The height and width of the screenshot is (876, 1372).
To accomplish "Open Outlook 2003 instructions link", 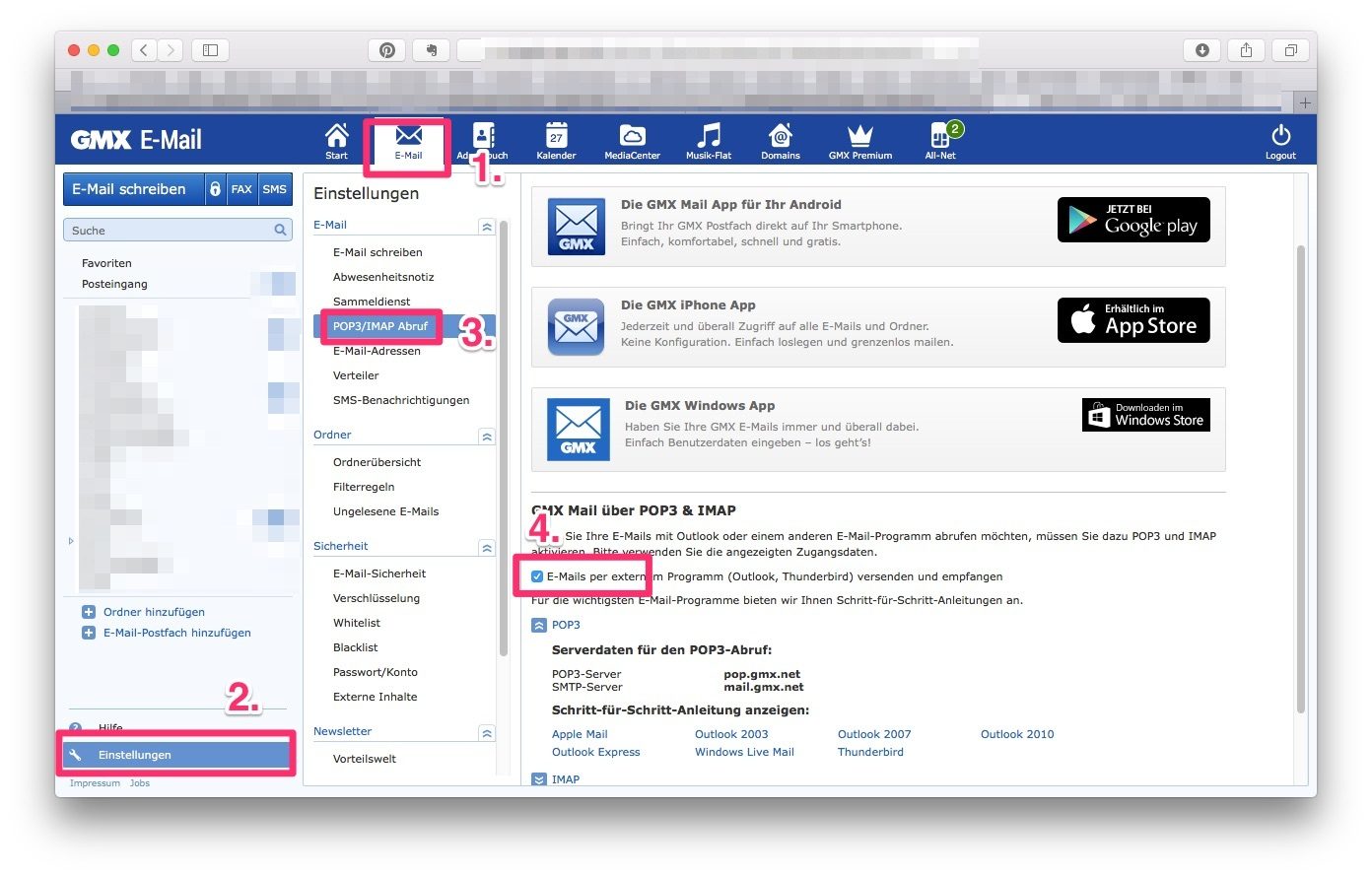I will coord(731,734).
